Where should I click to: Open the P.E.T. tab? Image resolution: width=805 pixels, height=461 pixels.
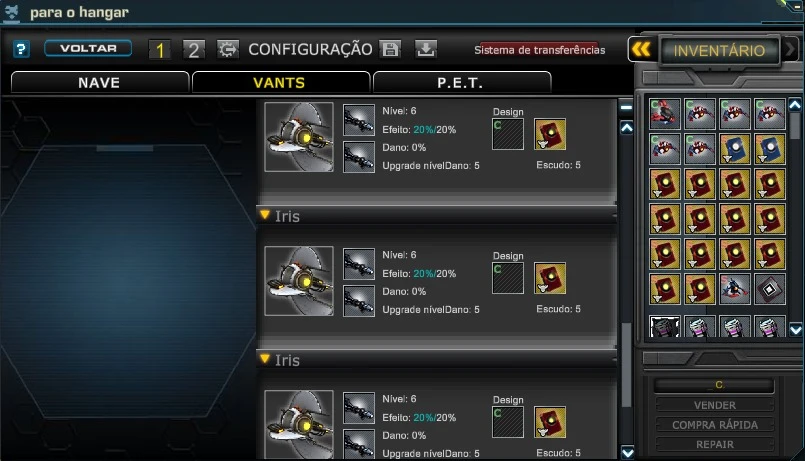coord(461,83)
